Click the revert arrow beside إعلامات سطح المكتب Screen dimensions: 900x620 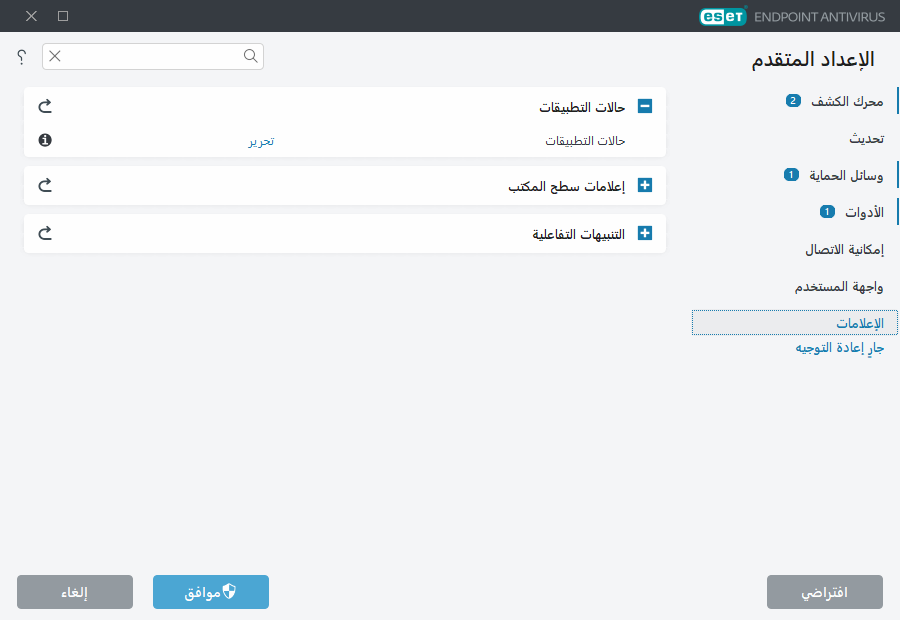coord(44,185)
